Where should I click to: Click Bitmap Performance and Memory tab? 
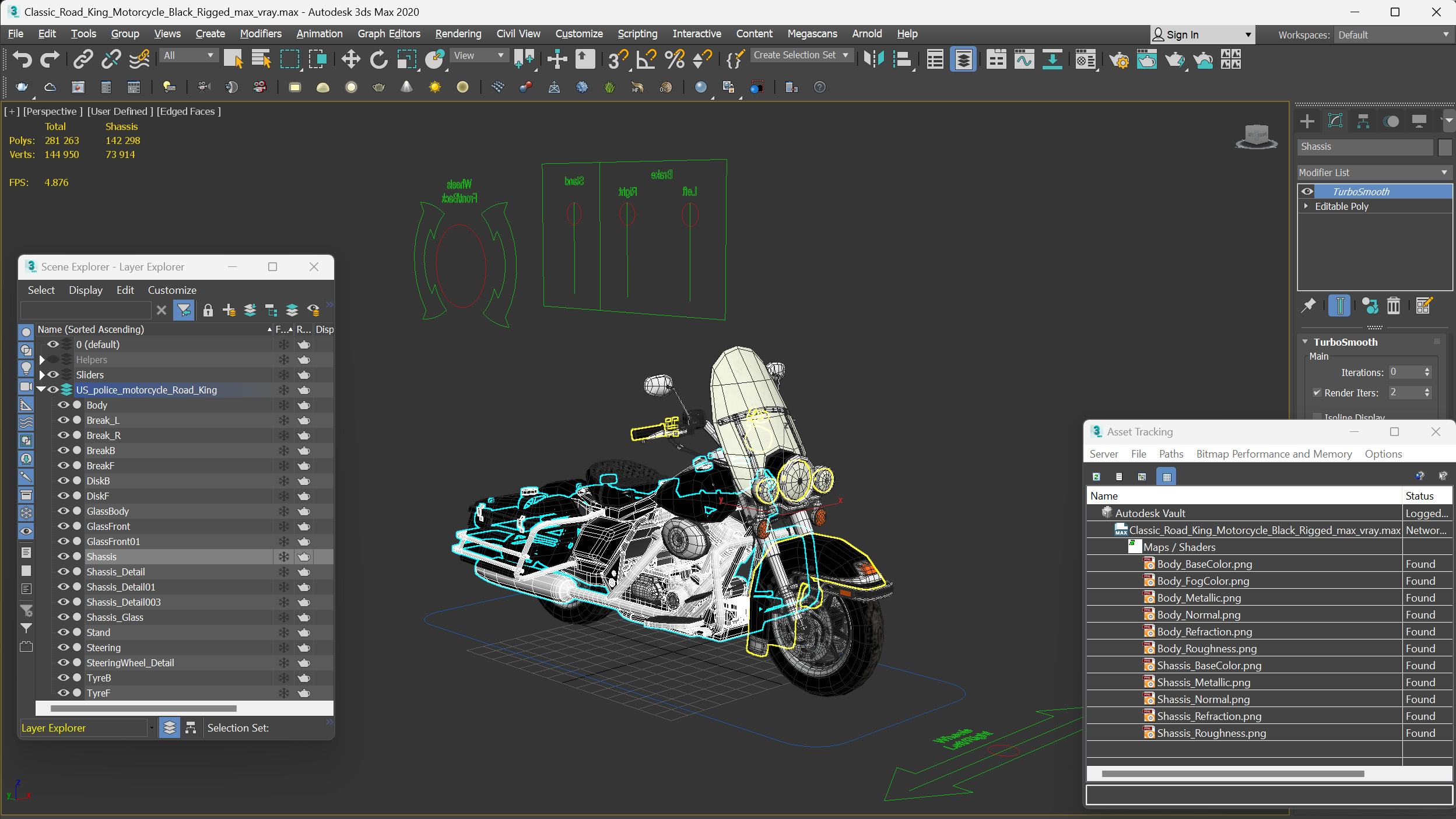(x=1274, y=454)
